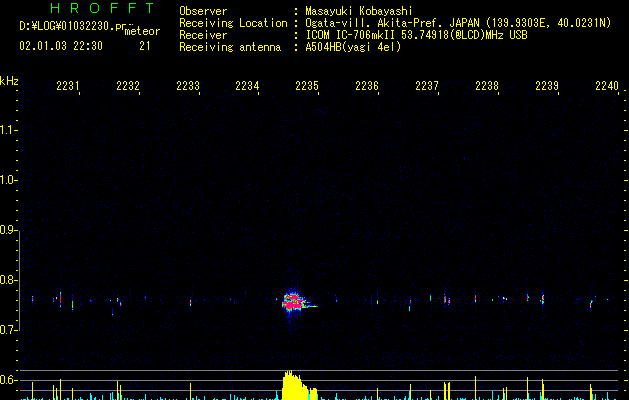Click the meteor count value 21
The width and height of the screenshot is (629, 400).
point(145,46)
